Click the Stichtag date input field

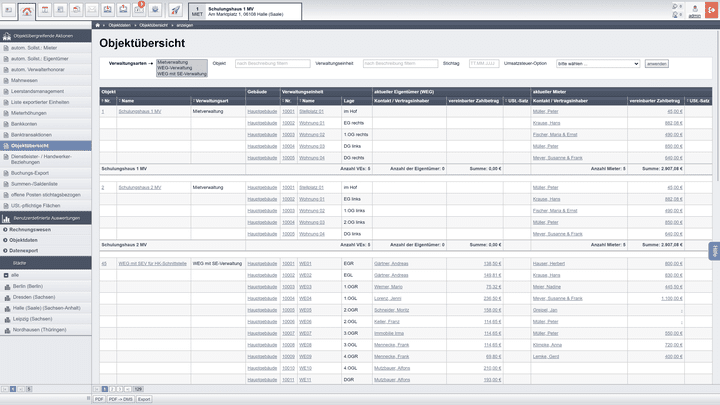(484, 63)
